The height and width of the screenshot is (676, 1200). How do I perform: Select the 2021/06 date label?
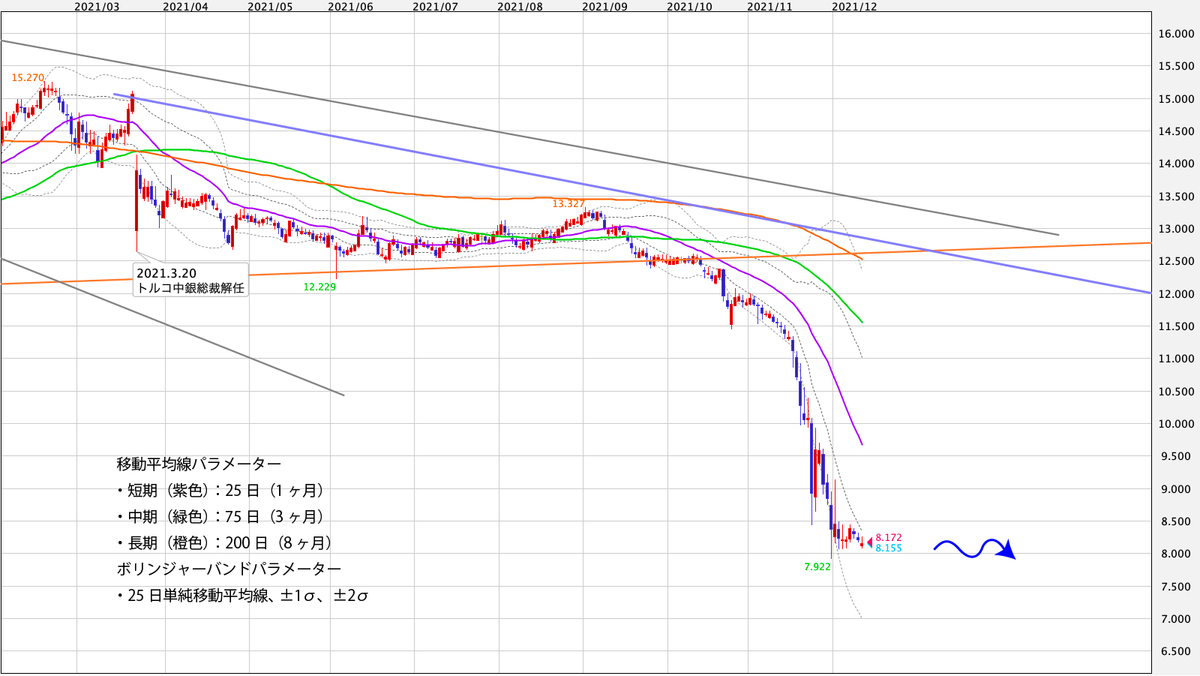[x=351, y=6]
